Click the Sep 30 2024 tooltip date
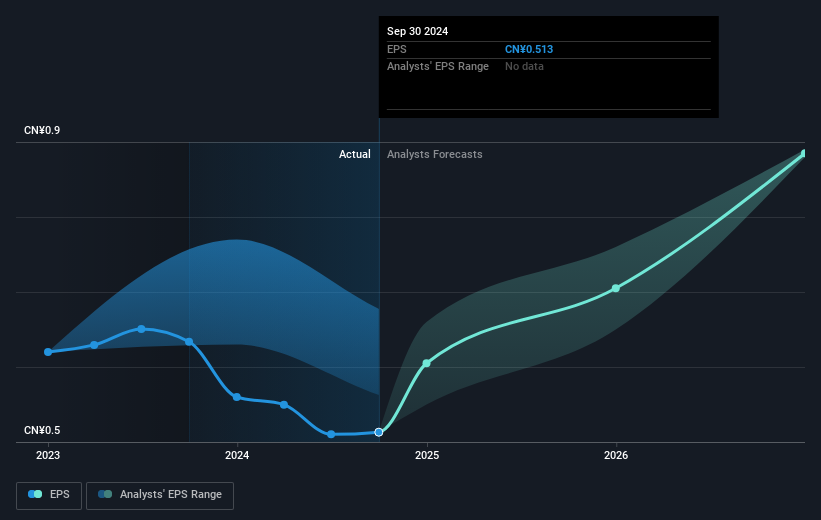The image size is (821, 520). pyautogui.click(x=417, y=31)
